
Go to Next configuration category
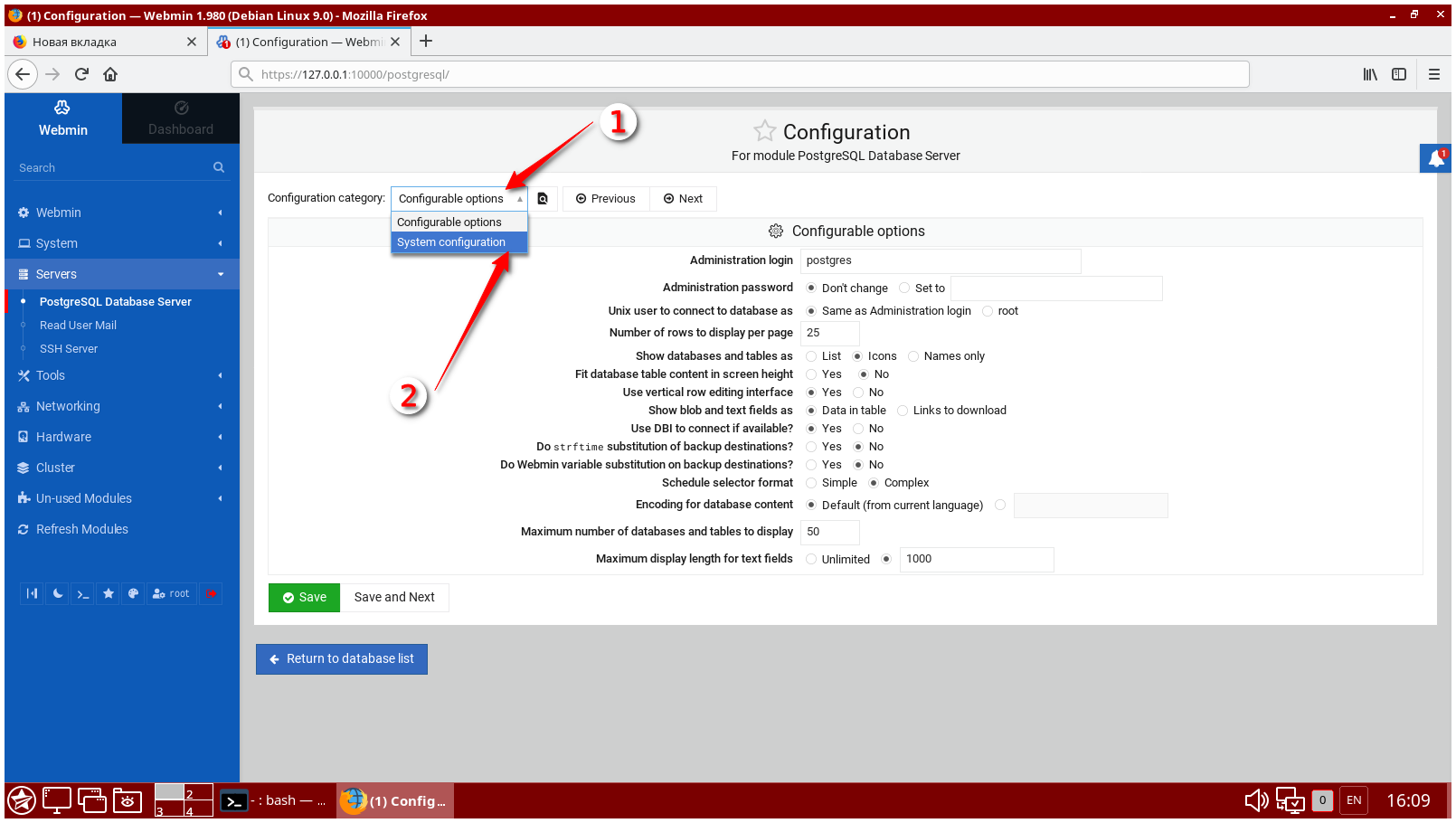(x=683, y=199)
